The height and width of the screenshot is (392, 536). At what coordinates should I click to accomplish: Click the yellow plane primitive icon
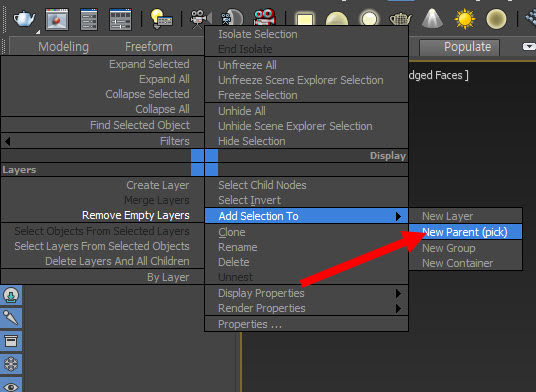[304, 19]
